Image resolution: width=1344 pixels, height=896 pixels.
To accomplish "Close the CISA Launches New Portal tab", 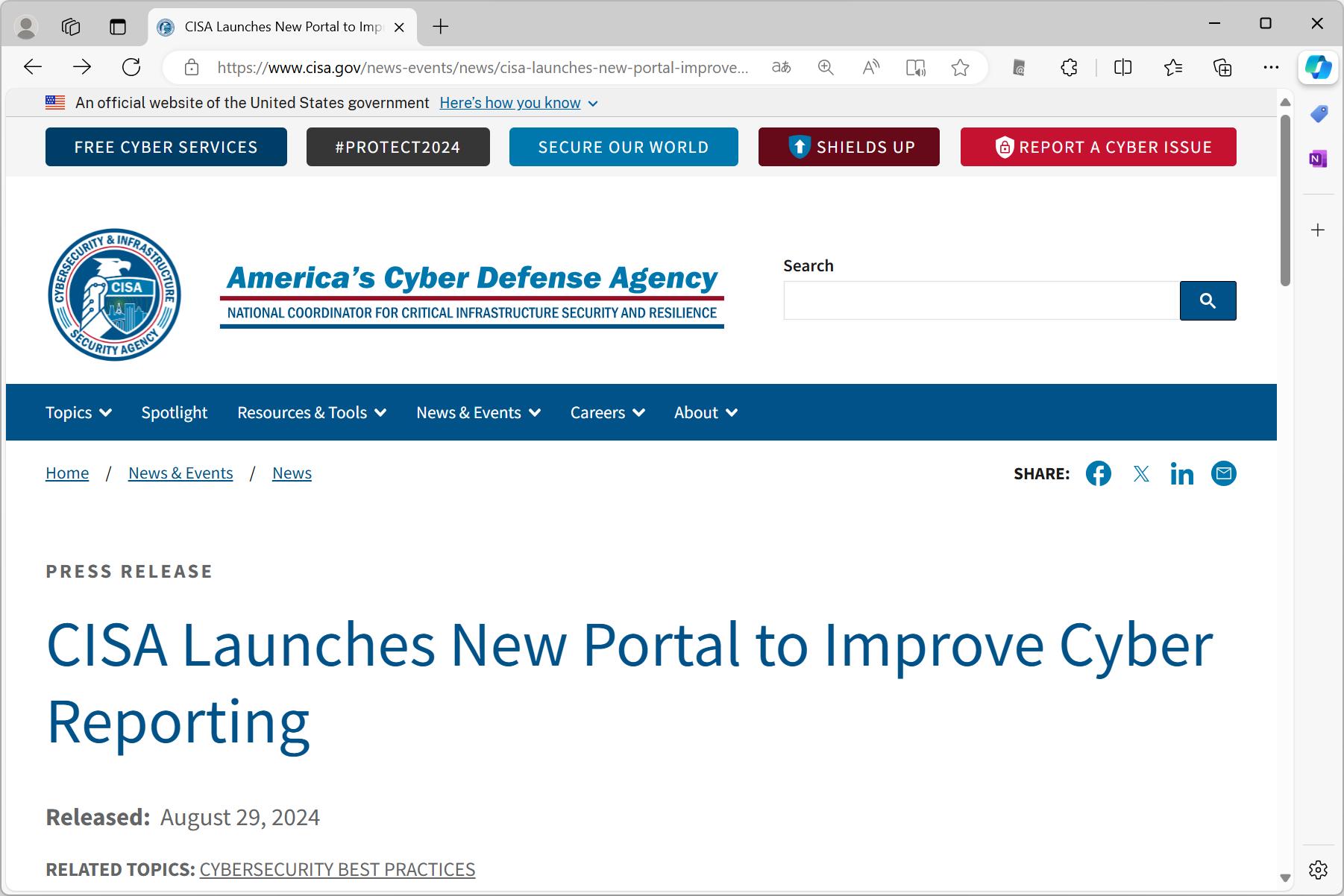I will point(399,27).
